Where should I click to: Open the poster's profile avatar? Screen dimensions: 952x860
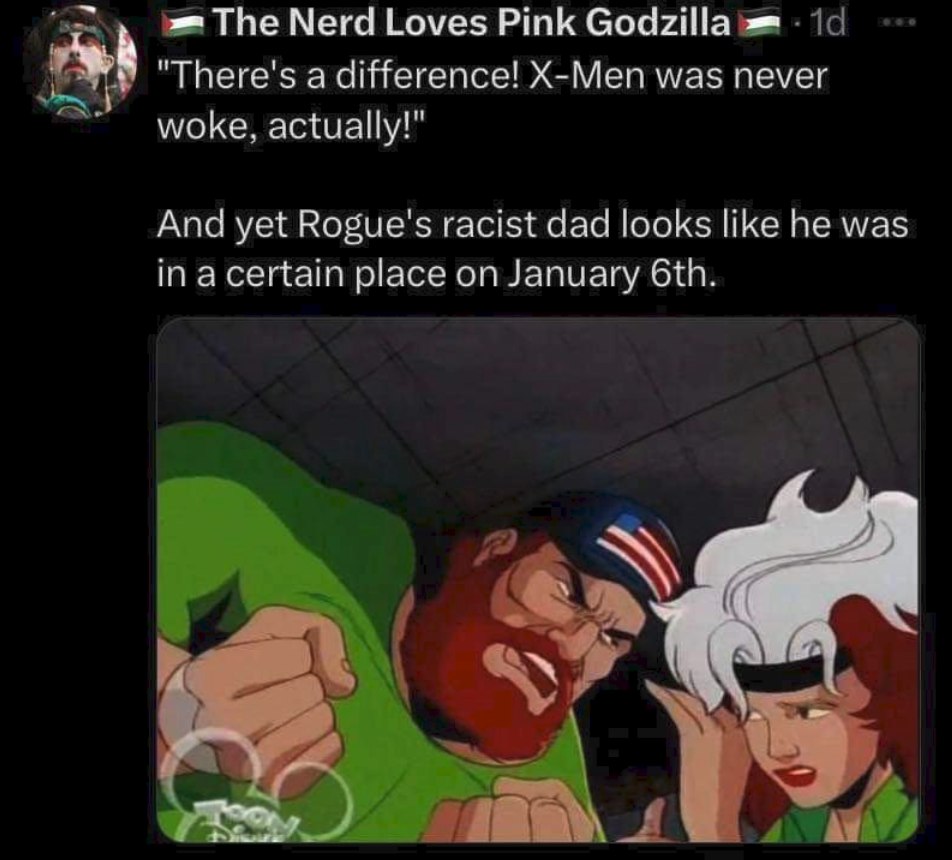tap(79, 63)
